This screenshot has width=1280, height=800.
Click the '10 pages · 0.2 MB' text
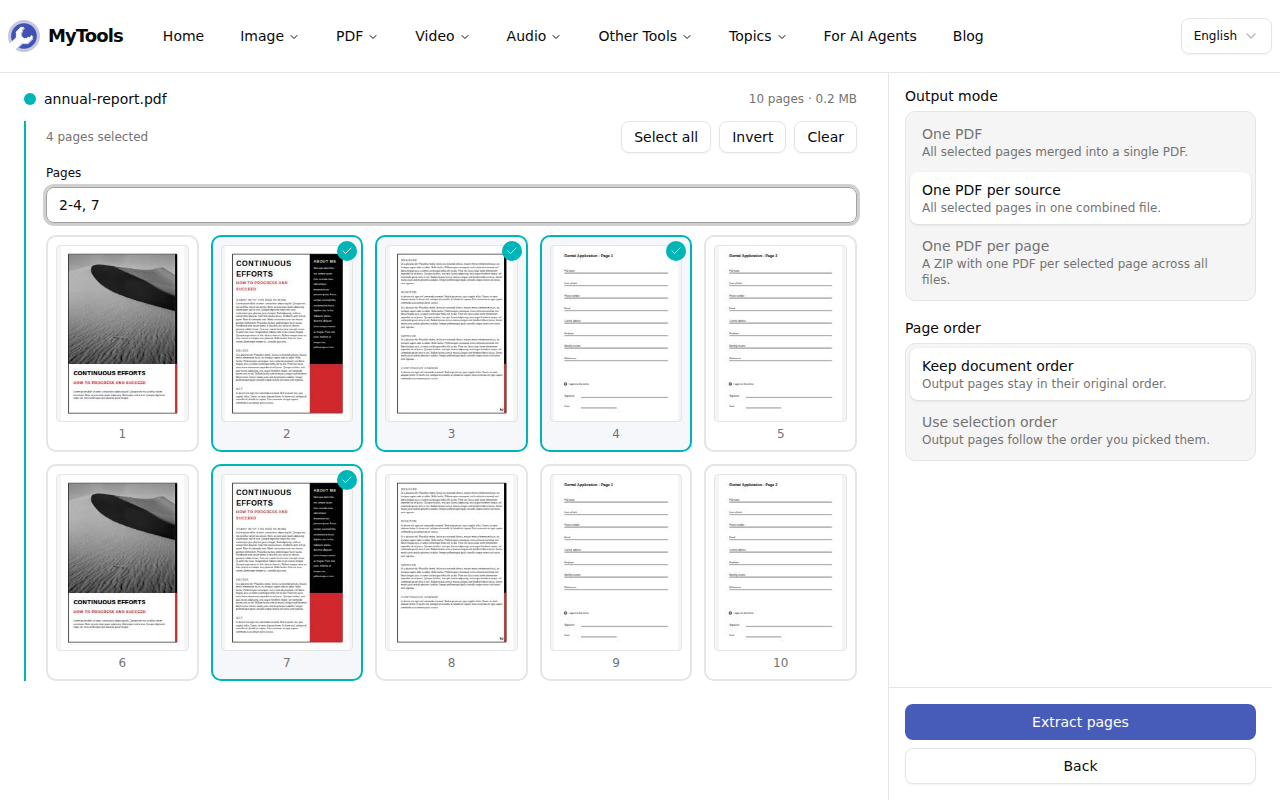803,99
